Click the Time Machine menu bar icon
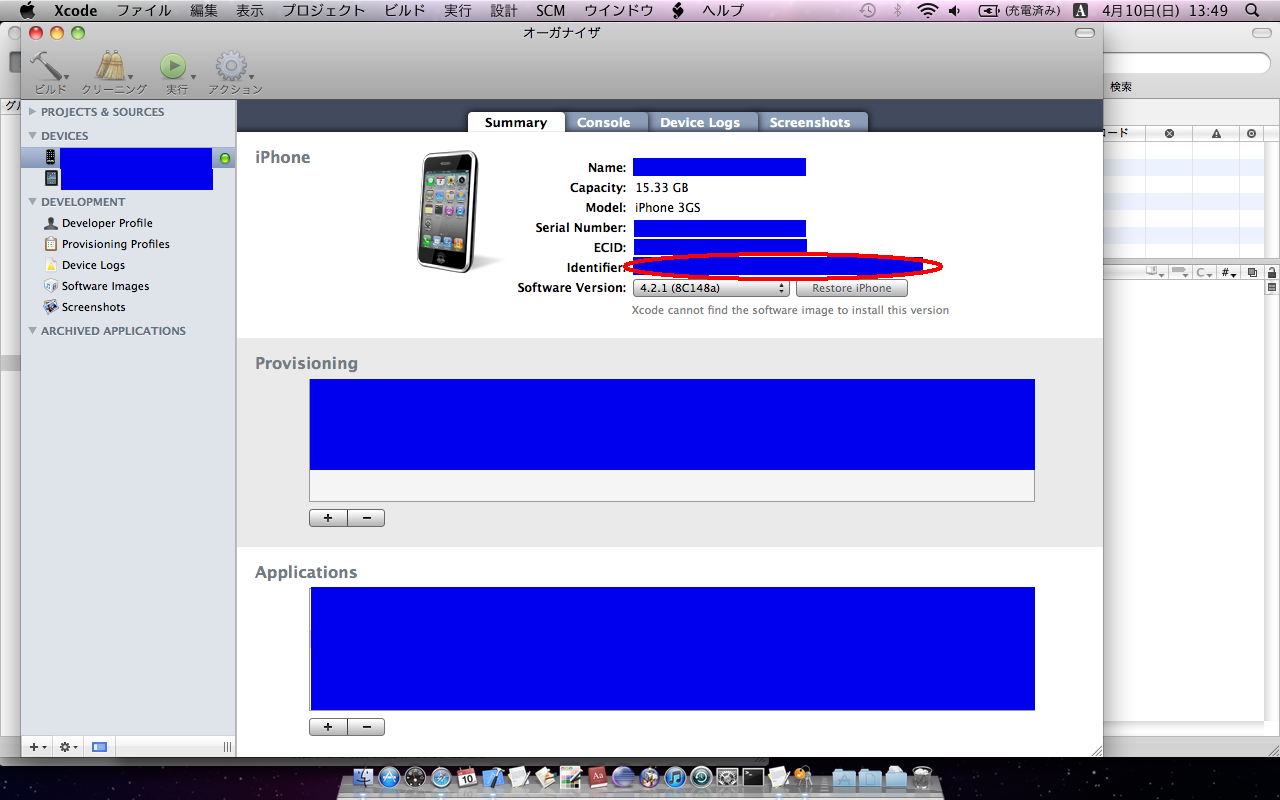 pyautogui.click(x=868, y=11)
